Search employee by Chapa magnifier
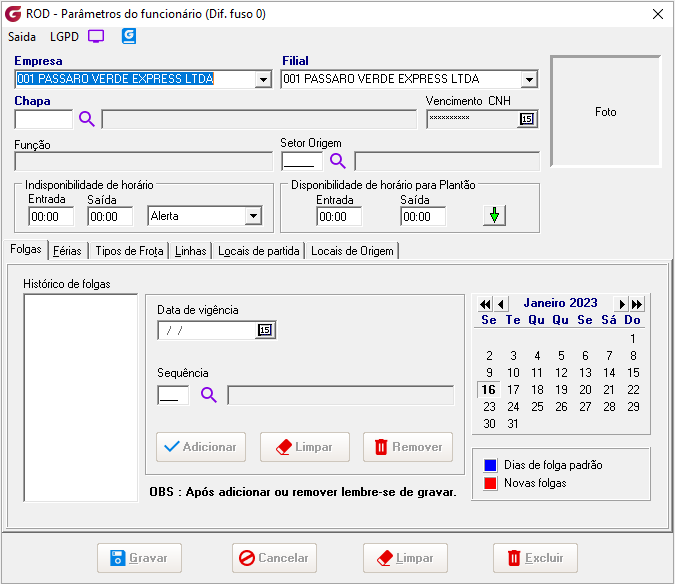 (x=87, y=118)
